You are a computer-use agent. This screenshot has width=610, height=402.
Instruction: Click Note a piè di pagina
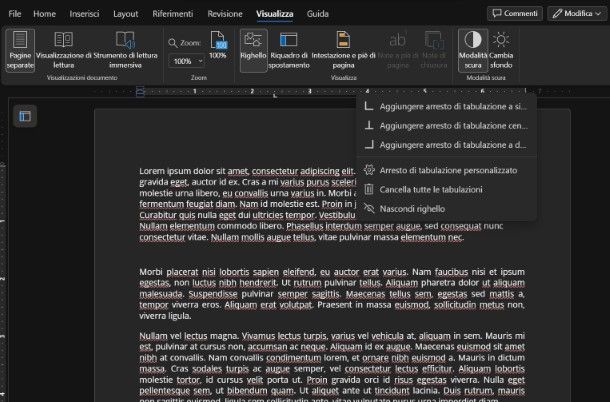398,51
